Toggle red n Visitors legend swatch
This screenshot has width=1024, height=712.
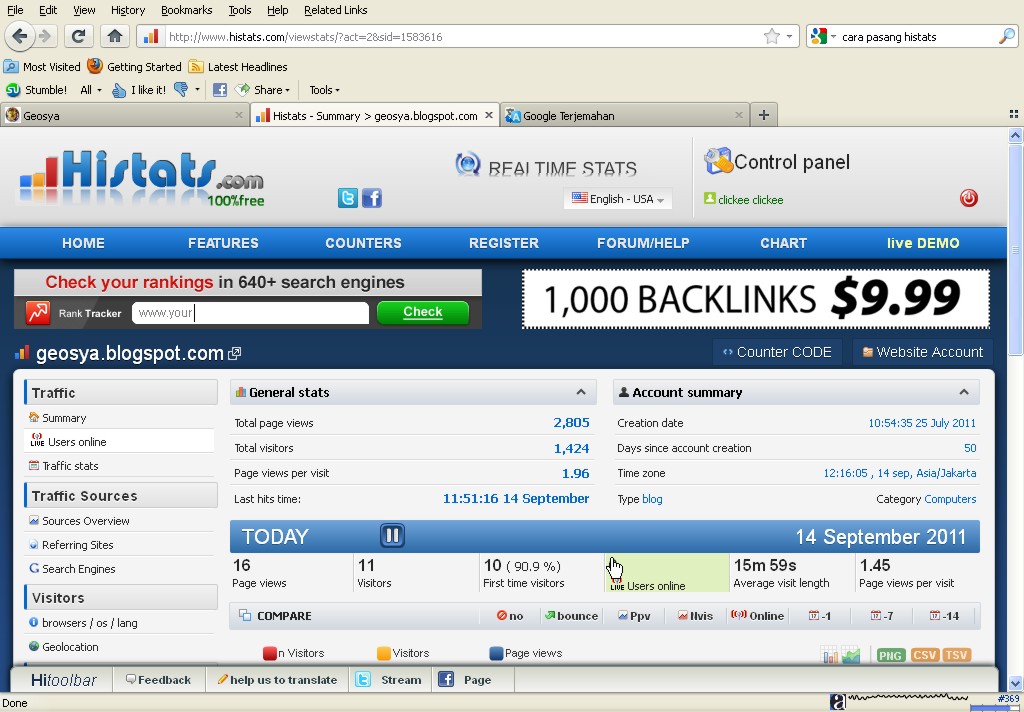270,653
